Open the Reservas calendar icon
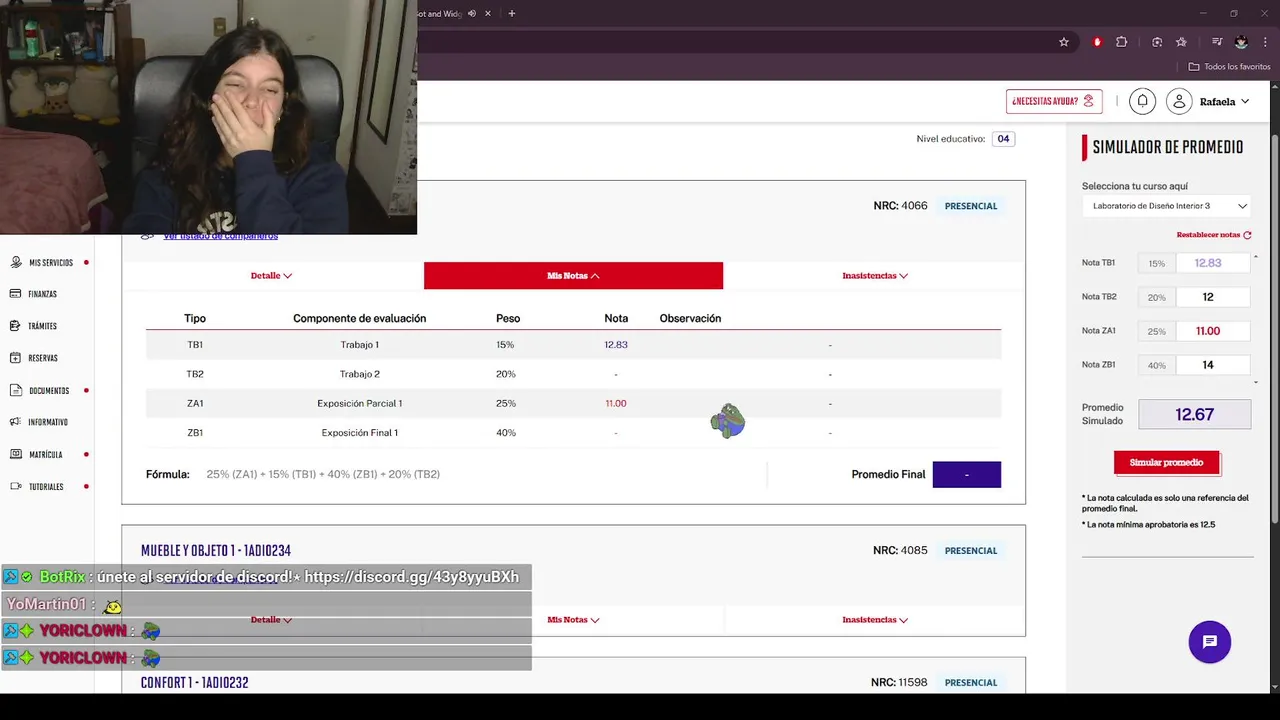 coord(16,358)
